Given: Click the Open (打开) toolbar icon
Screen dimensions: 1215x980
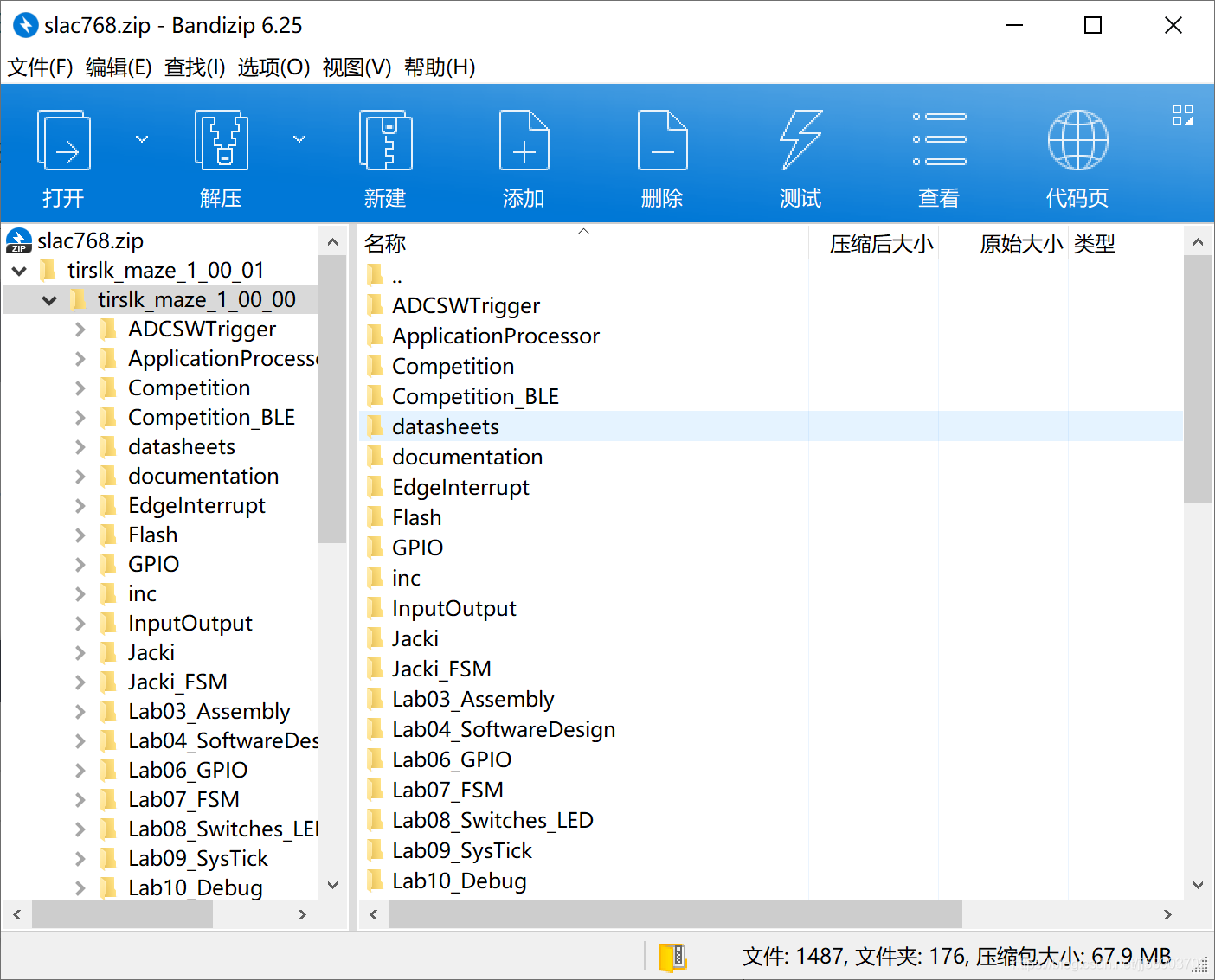Looking at the screenshot, I should 63,140.
